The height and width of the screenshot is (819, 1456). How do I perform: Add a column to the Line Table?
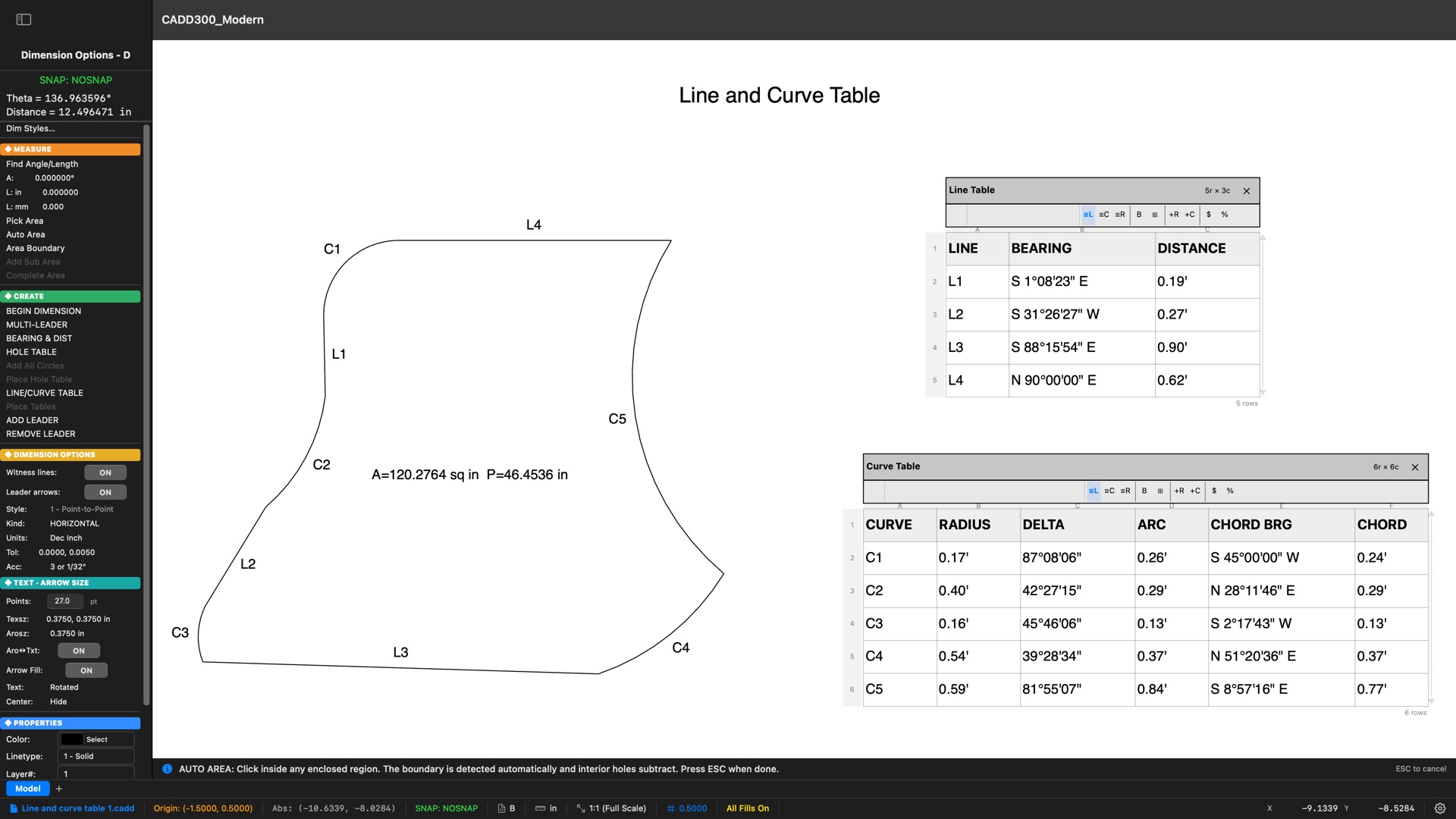pyautogui.click(x=1190, y=215)
